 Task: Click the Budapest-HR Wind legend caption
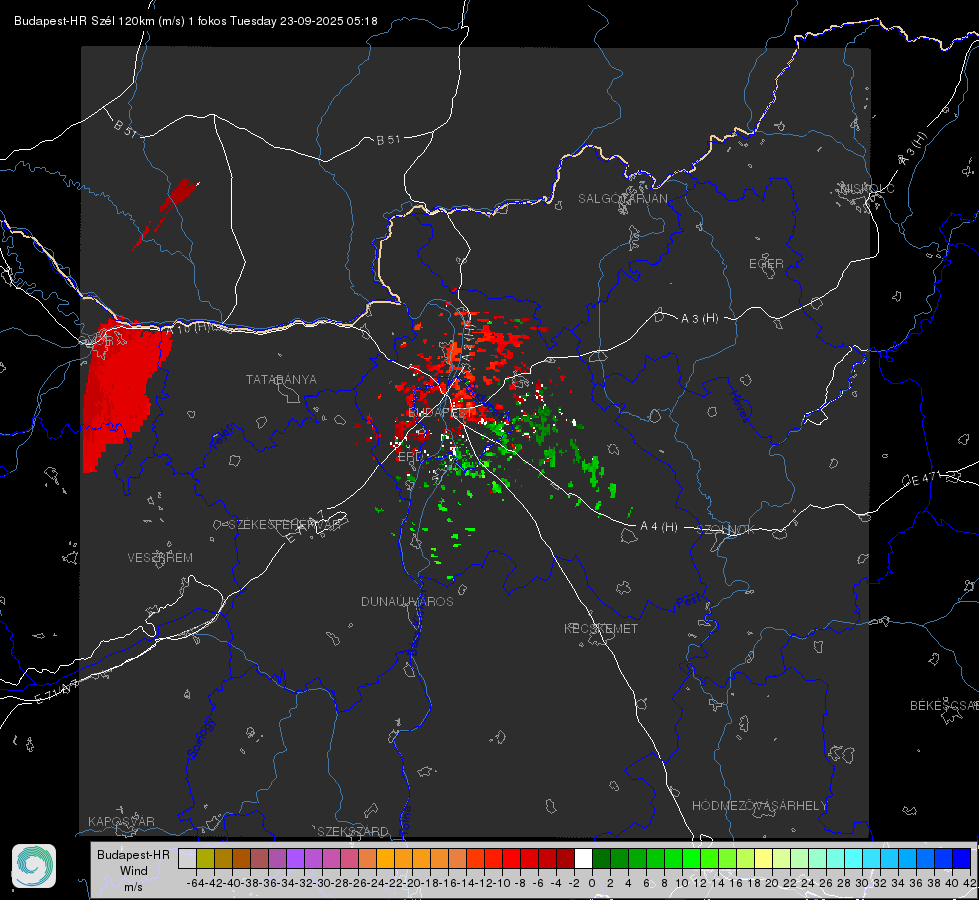click(x=134, y=870)
